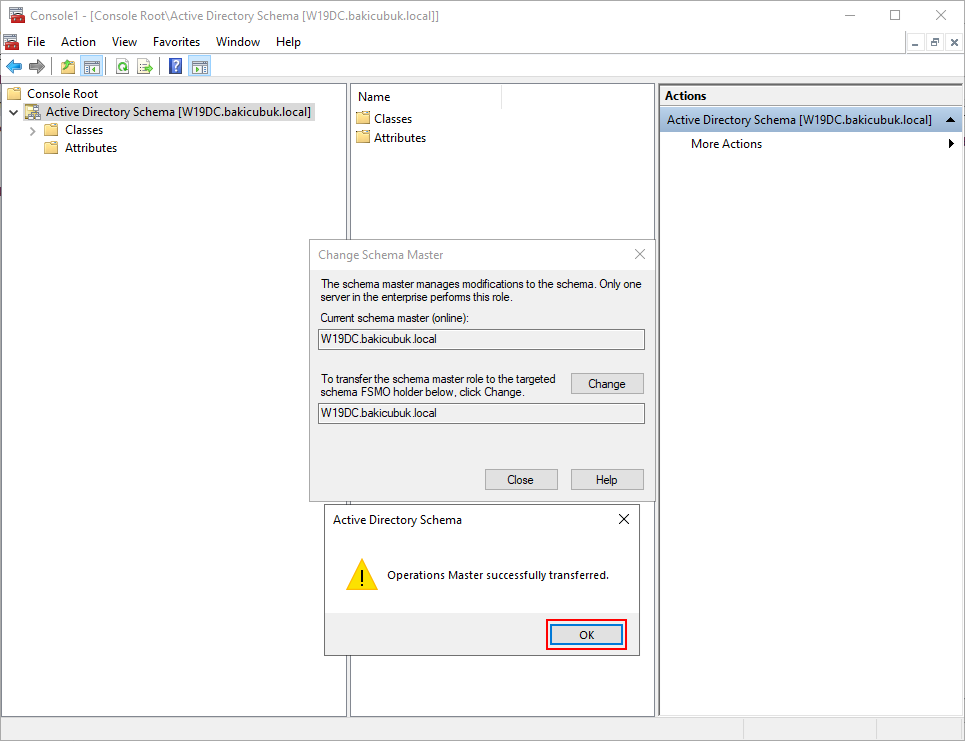This screenshot has width=965, height=741.
Task: Open the Favorites menu
Action: coord(177,42)
